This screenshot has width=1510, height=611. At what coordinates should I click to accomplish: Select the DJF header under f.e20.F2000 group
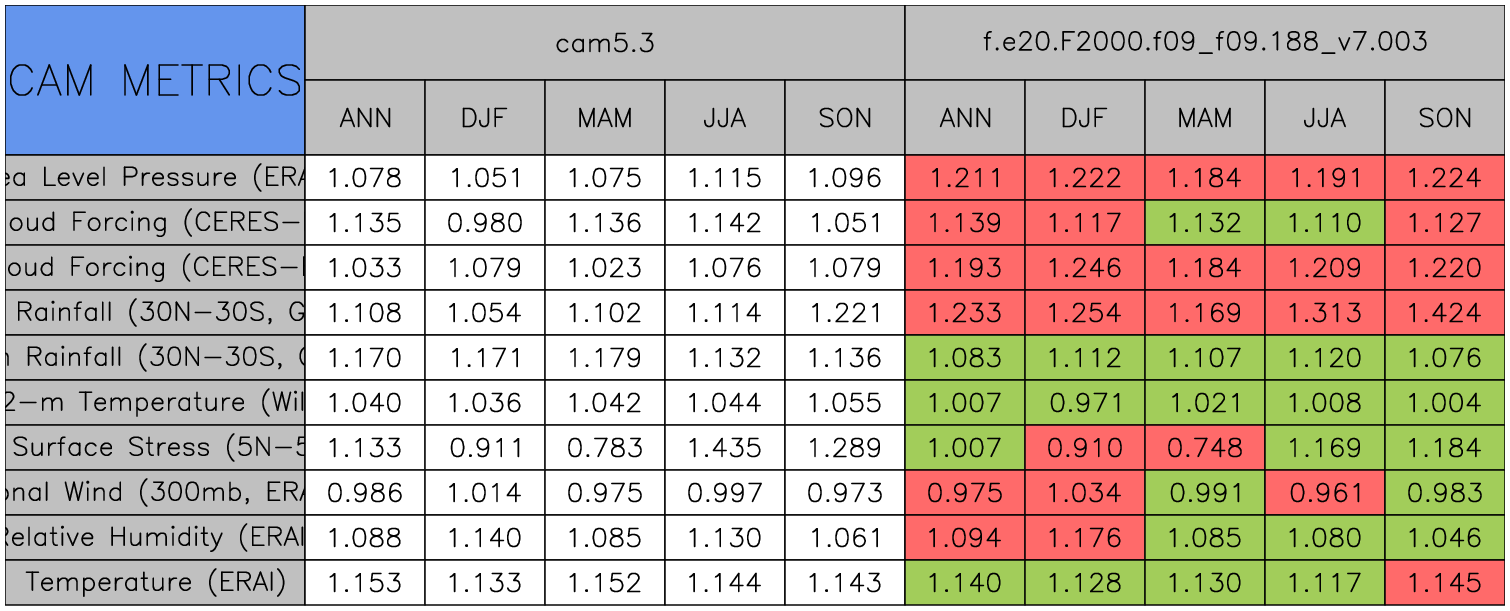[1085, 118]
